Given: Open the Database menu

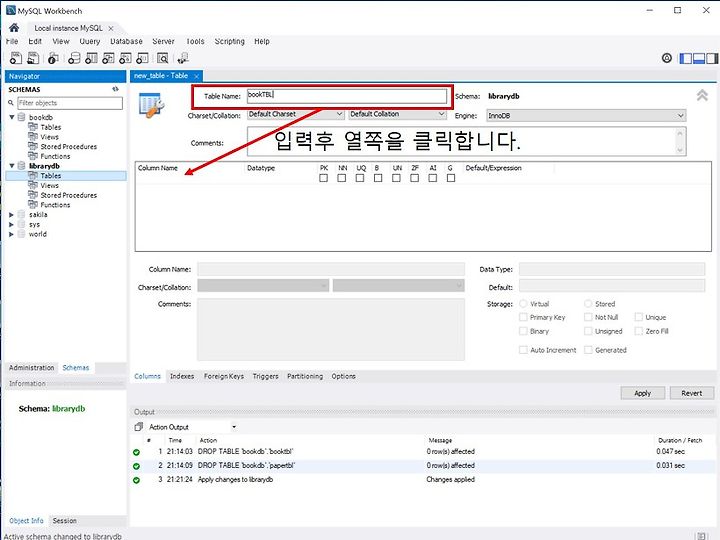Looking at the screenshot, I should click(126, 41).
